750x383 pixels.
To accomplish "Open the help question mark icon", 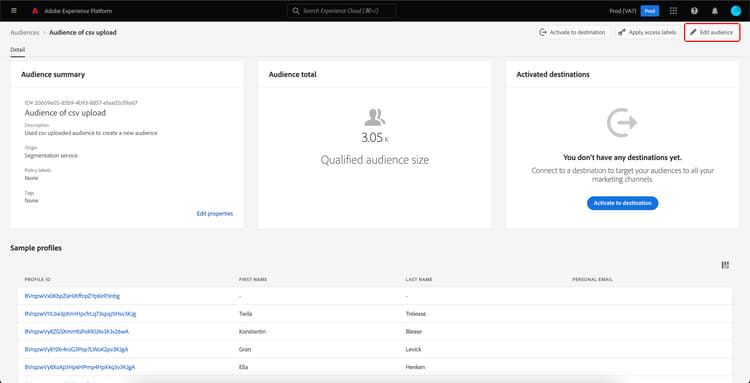I will [694, 11].
